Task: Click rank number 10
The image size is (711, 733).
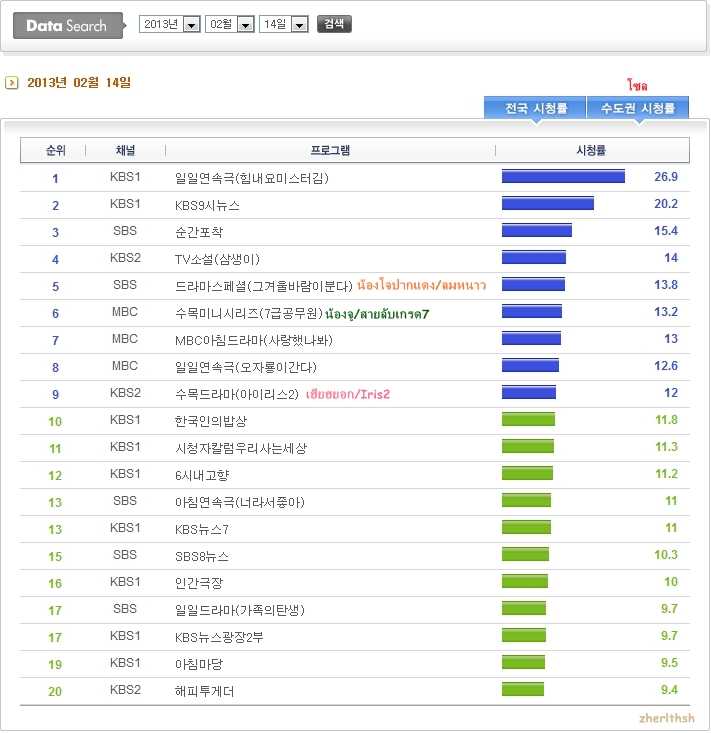Action: pyautogui.click(x=55, y=422)
